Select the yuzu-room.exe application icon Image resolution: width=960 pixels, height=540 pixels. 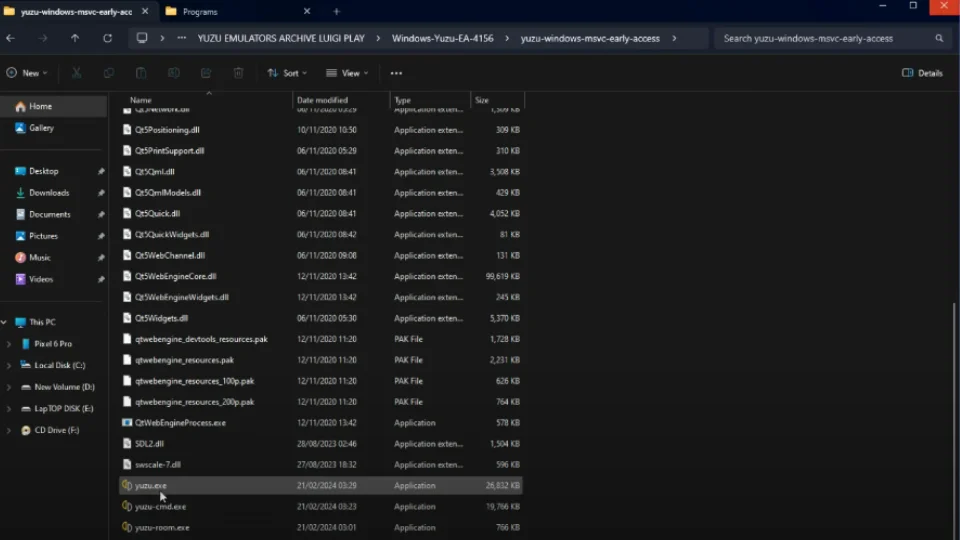127,527
